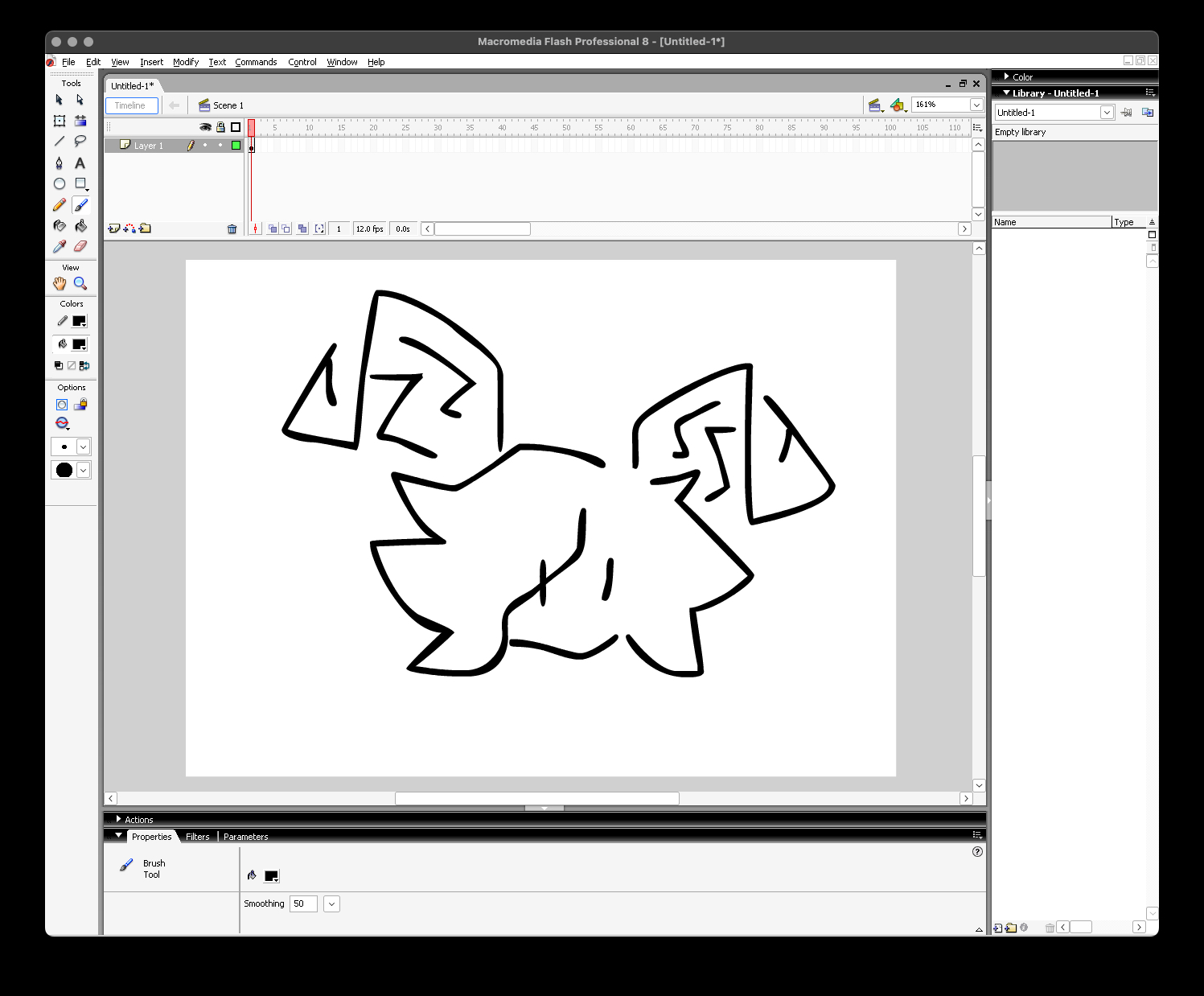Delete layer using the trash icon
This screenshot has width=1204, height=996.
(232, 229)
